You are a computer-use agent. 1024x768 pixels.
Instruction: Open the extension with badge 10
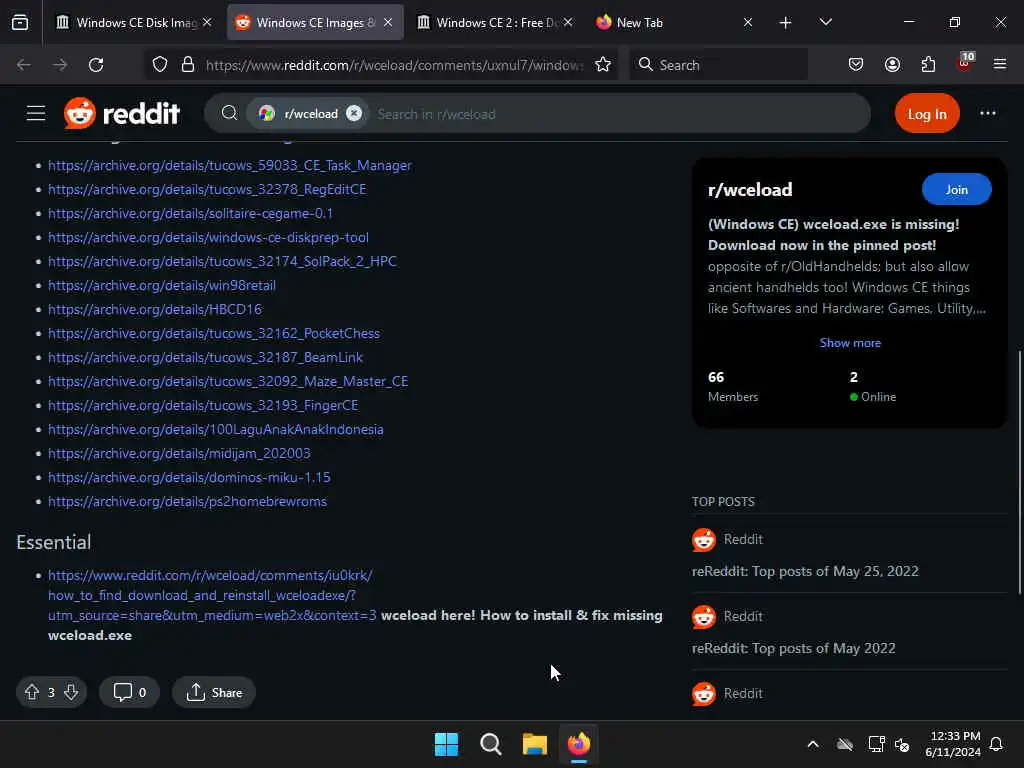click(965, 63)
